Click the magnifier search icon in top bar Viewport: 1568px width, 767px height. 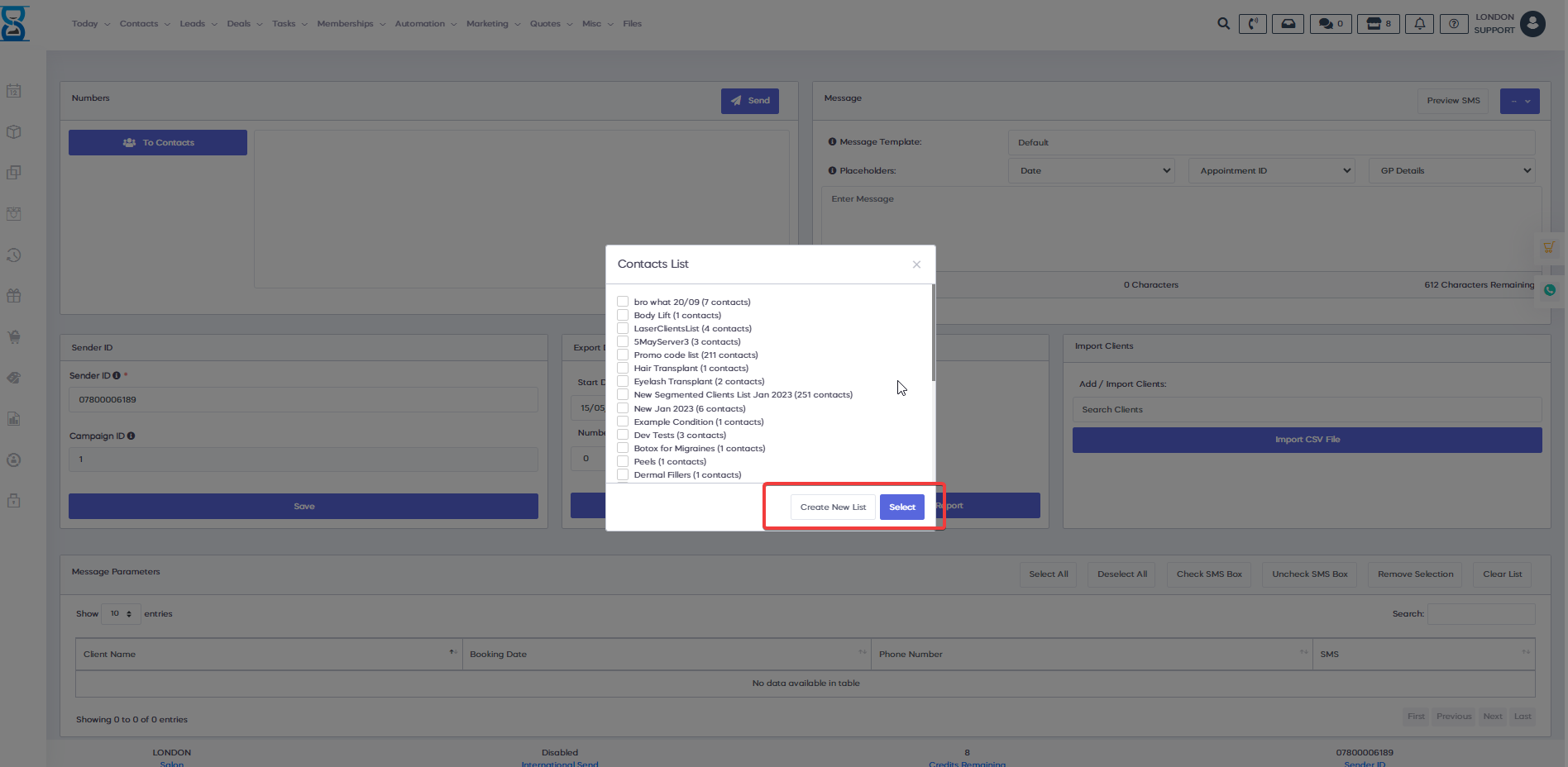coord(1223,24)
